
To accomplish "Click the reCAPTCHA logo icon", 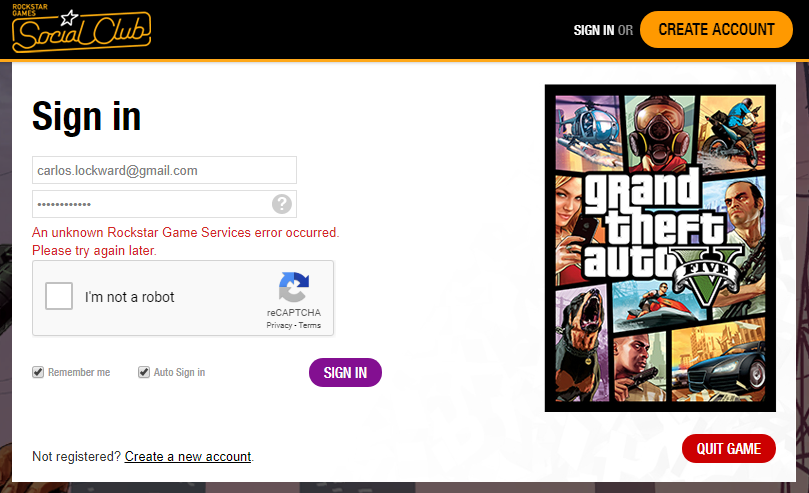I will pyautogui.click(x=294, y=287).
